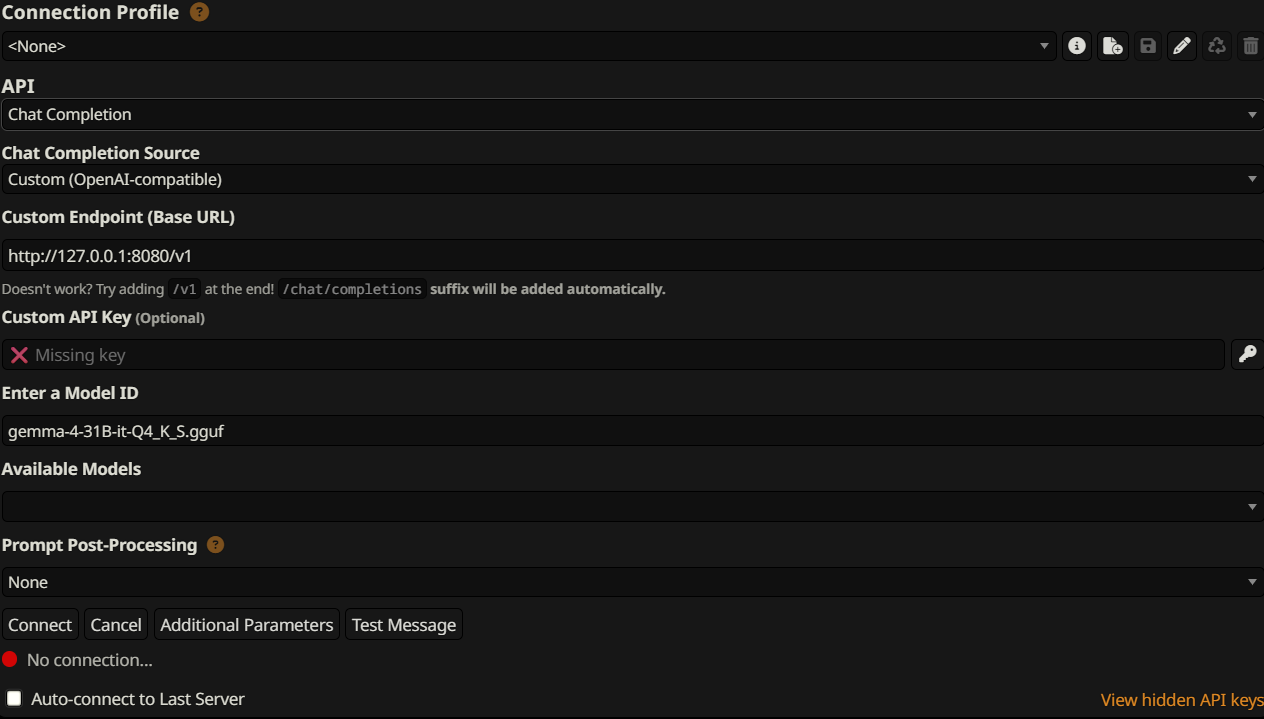The height and width of the screenshot is (719, 1264).
Task: Save the connection profile floppy icon
Action: (x=1148, y=46)
